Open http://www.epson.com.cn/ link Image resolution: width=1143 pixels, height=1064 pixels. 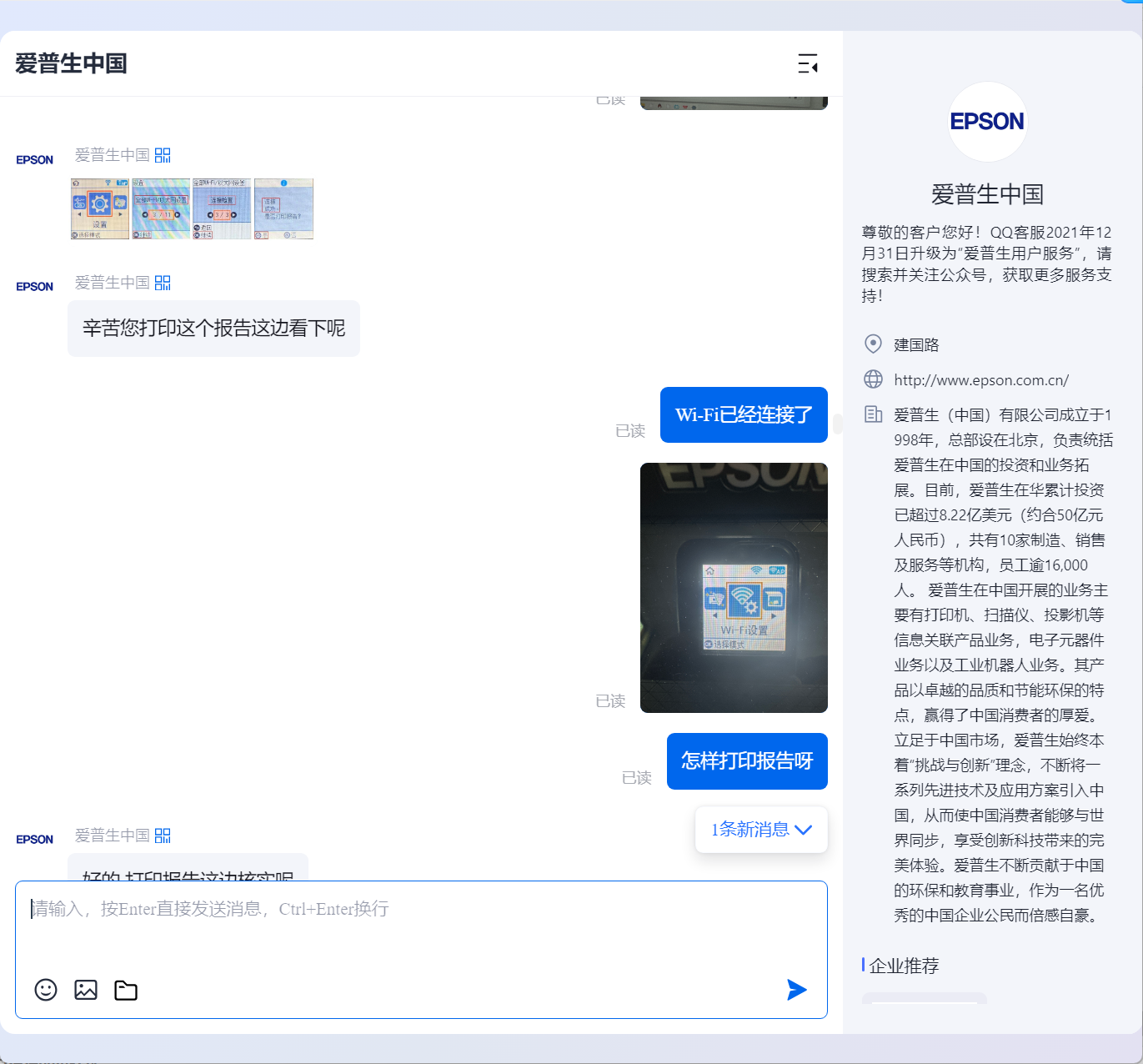pyautogui.click(x=981, y=380)
